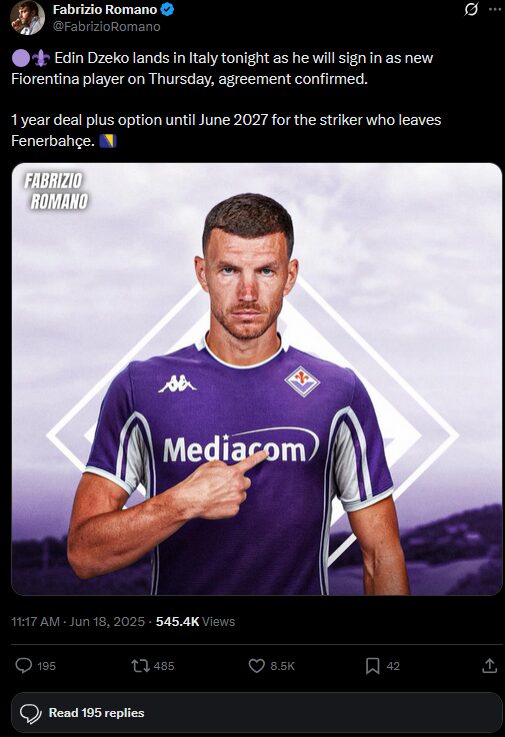The image size is (505, 737).
Task: Click the 195 replies count
Action: click(x=47, y=666)
